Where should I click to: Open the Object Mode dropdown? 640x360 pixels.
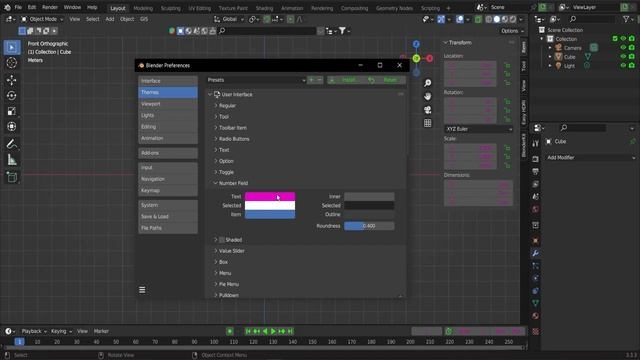click(x=42, y=19)
